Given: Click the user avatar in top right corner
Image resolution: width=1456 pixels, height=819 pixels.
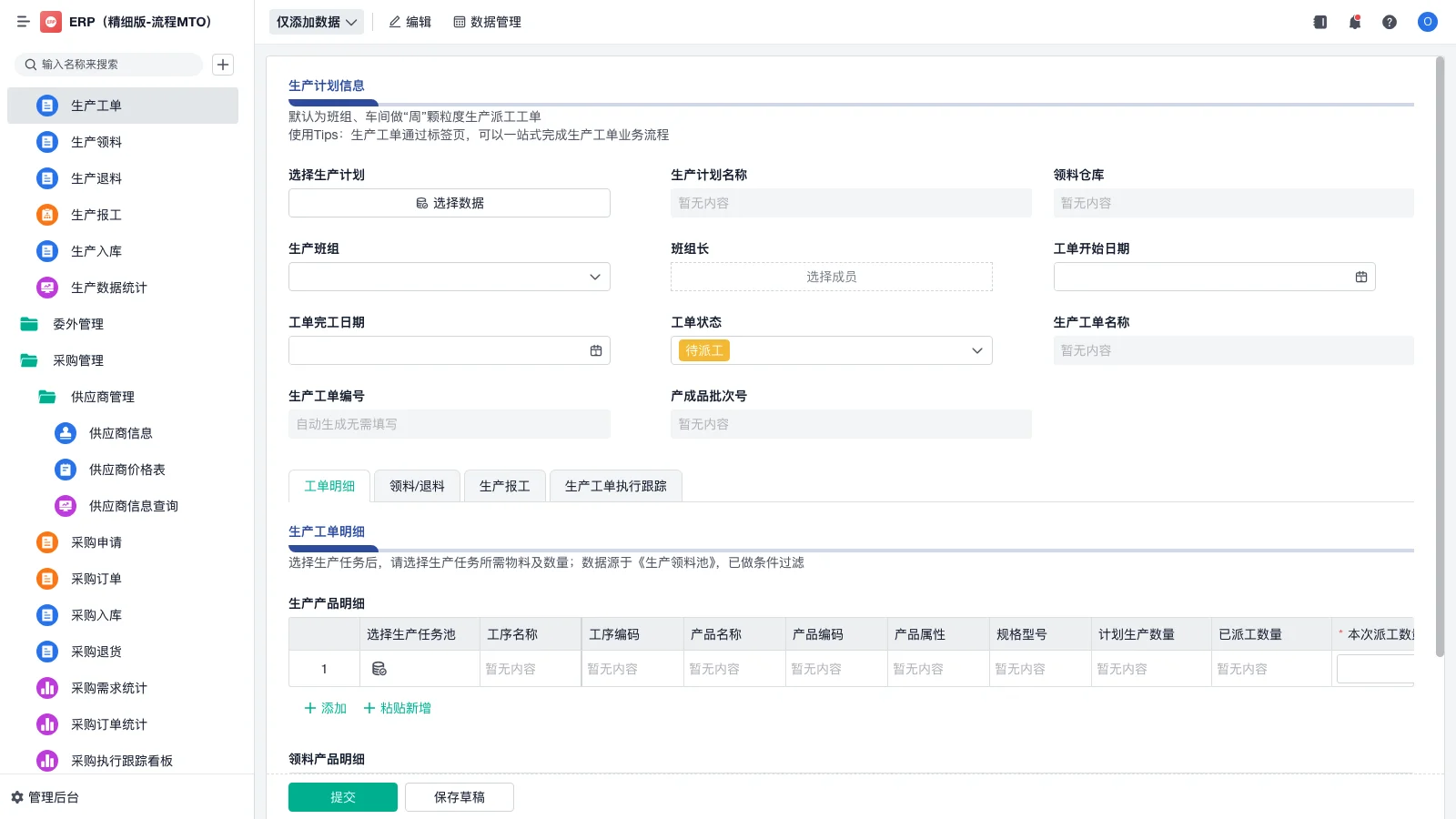Looking at the screenshot, I should click(x=1427, y=22).
